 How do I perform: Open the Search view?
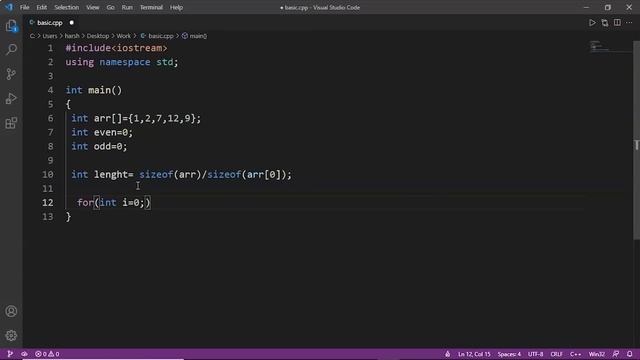[11, 49]
